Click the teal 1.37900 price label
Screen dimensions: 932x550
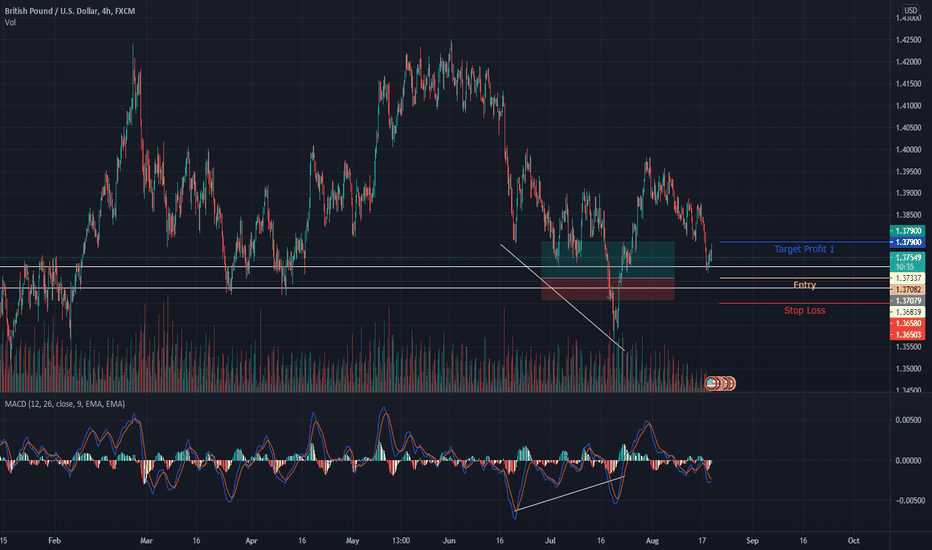click(908, 231)
